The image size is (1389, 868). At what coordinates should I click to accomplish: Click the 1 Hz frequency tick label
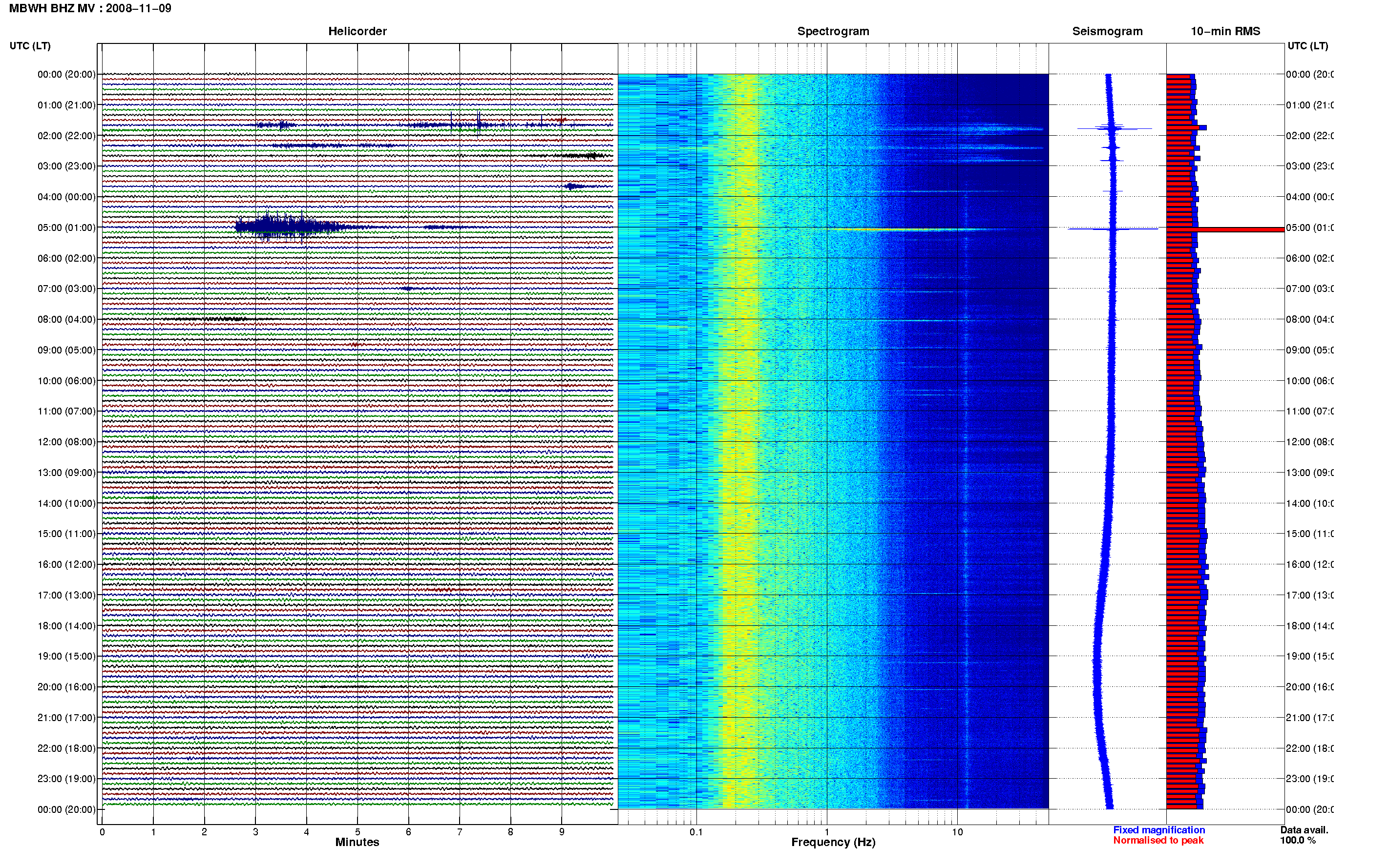(x=827, y=832)
